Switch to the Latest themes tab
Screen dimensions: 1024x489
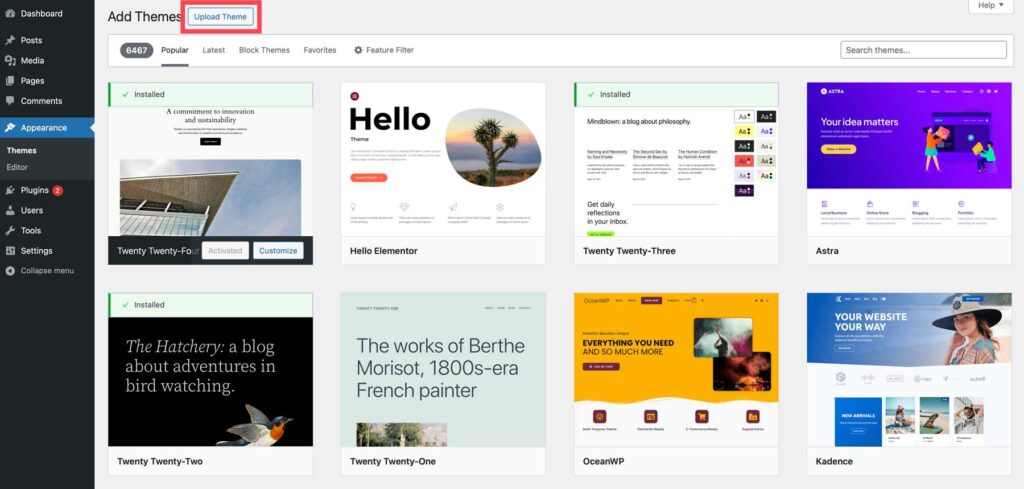[213, 50]
